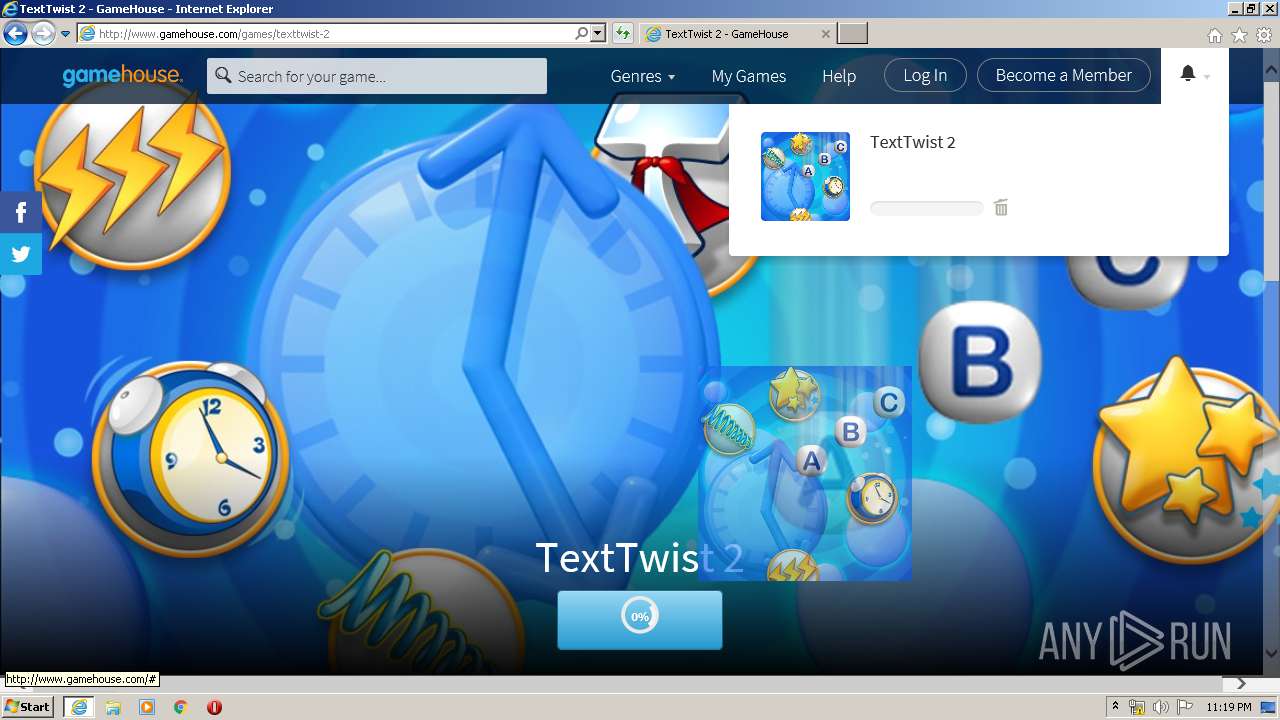Click the volume speaker tray icon

(x=1160, y=707)
